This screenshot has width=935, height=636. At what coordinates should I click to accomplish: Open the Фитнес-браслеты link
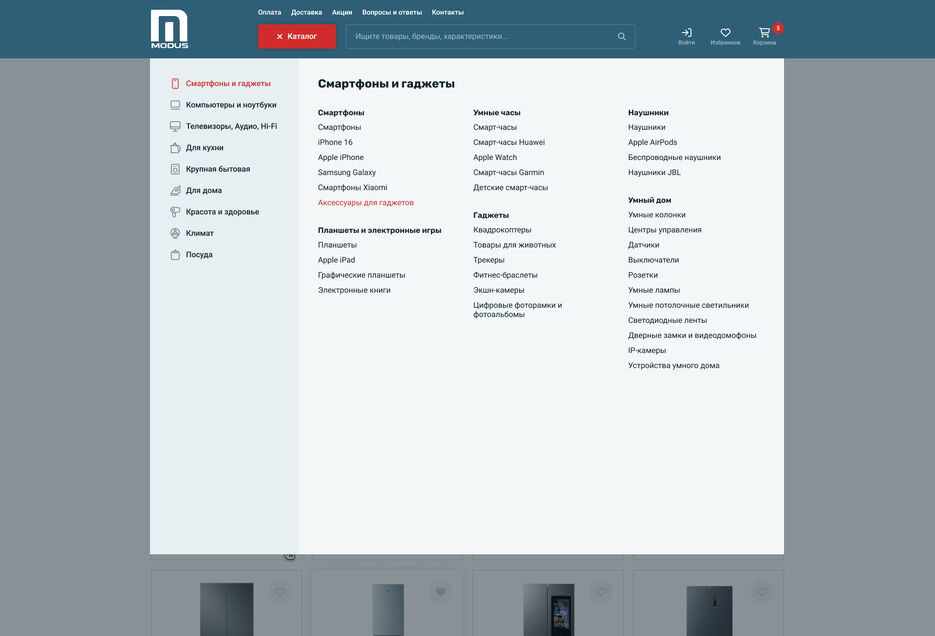pos(506,275)
